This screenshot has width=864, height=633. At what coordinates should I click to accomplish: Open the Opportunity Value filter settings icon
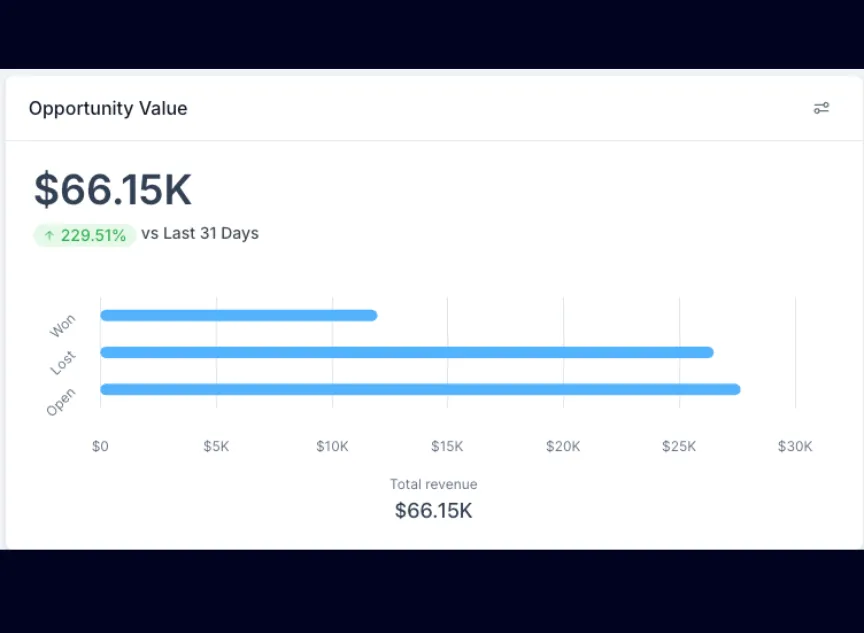pos(821,108)
